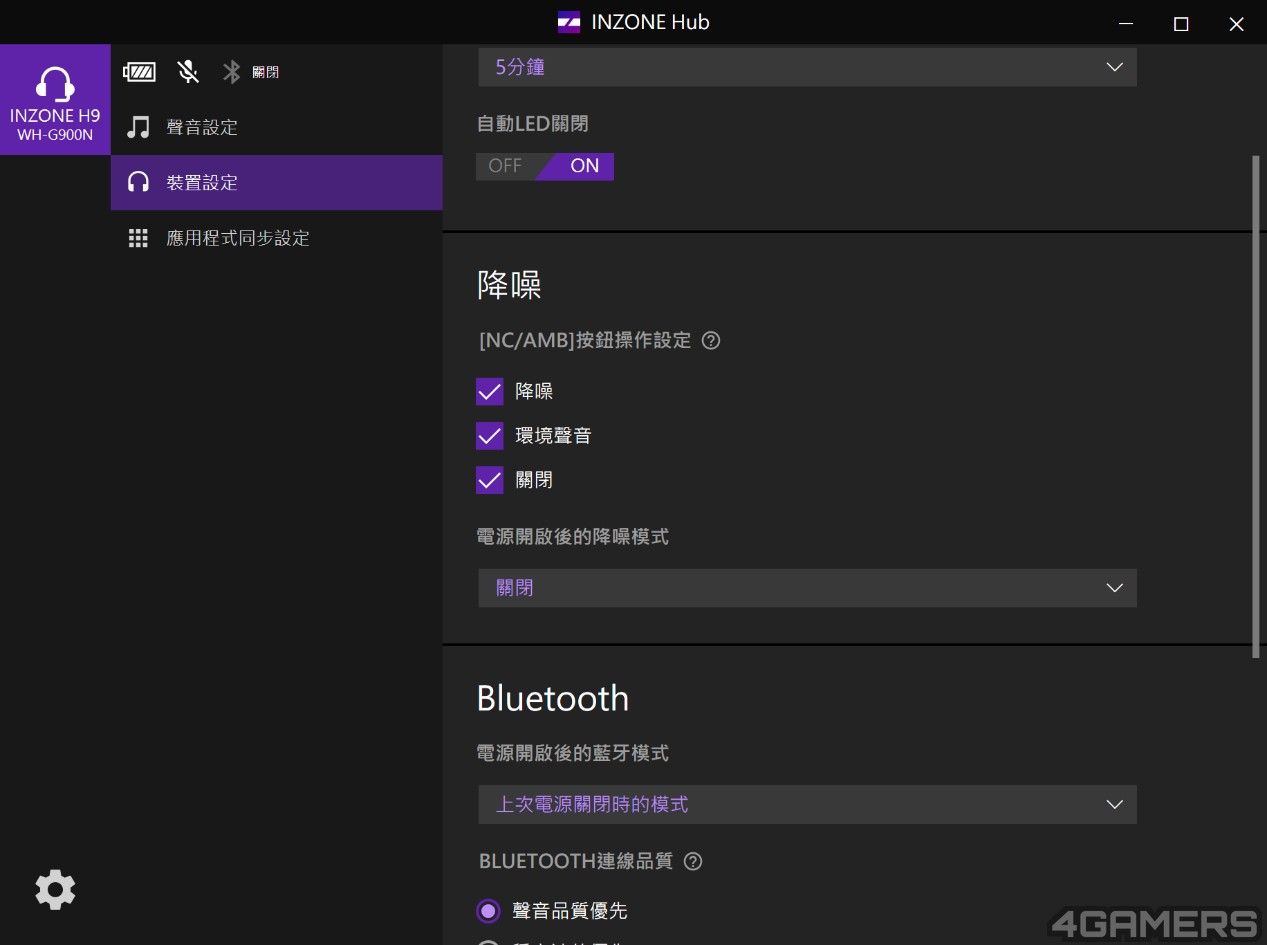Click the INZONE Hub logo in title bar
This screenshot has width=1267, height=945.
569,22
